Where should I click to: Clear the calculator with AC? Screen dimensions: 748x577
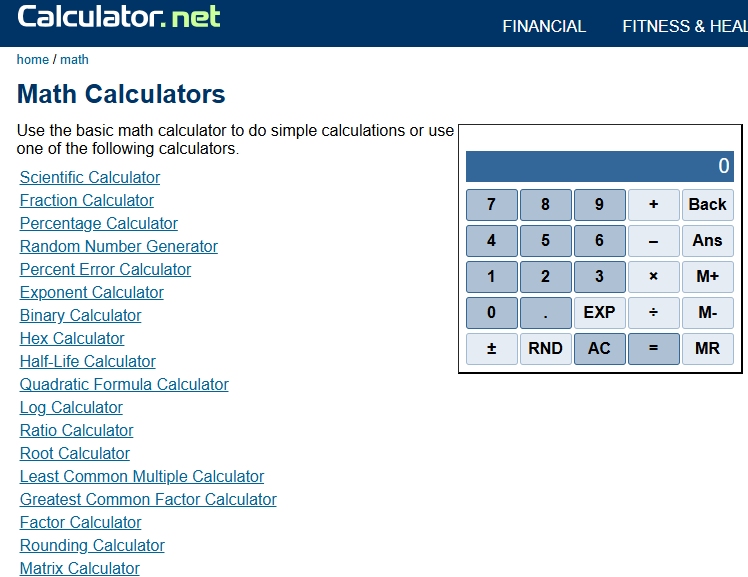click(x=599, y=349)
